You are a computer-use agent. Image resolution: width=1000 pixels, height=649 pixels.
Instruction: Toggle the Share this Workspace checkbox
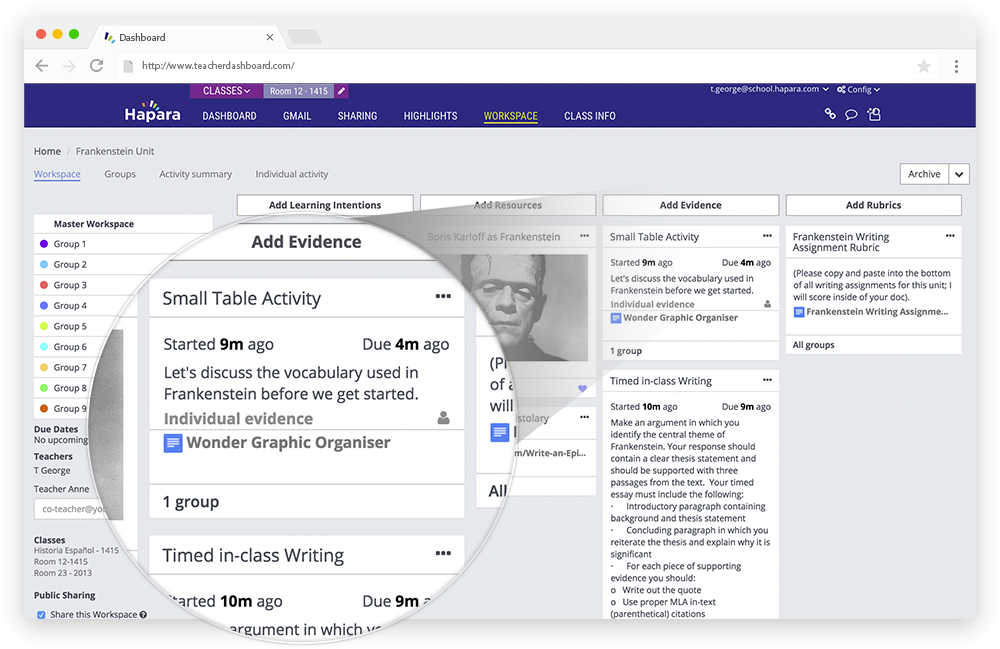click(x=41, y=615)
